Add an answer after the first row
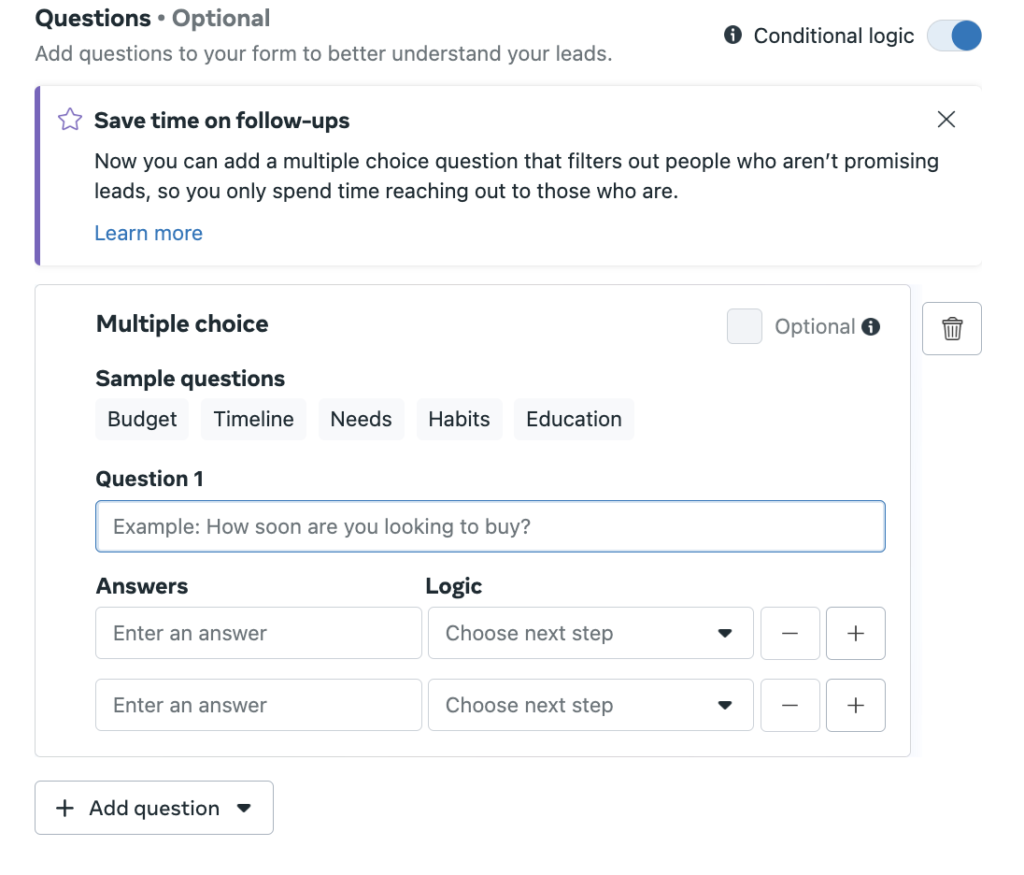The image size is (1024, 875). (855, 633)
